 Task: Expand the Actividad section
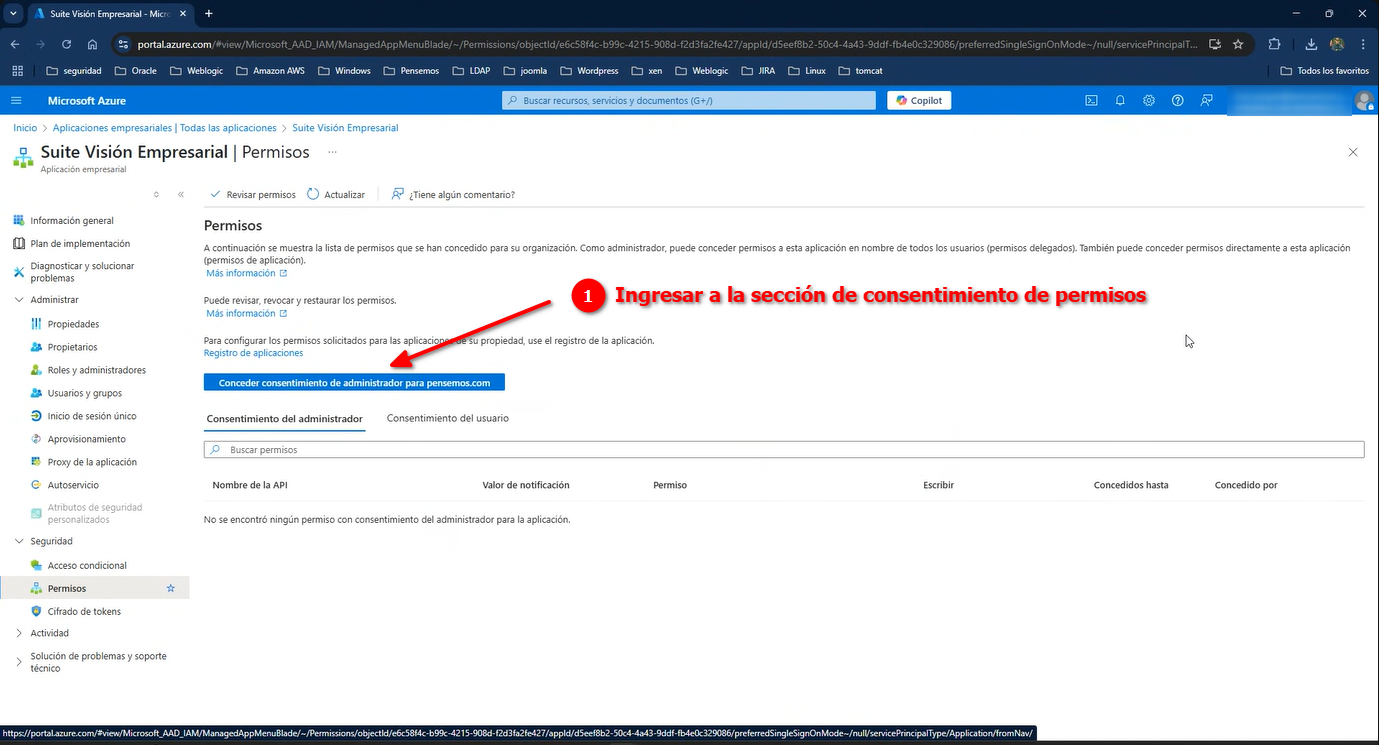[20, 633]
